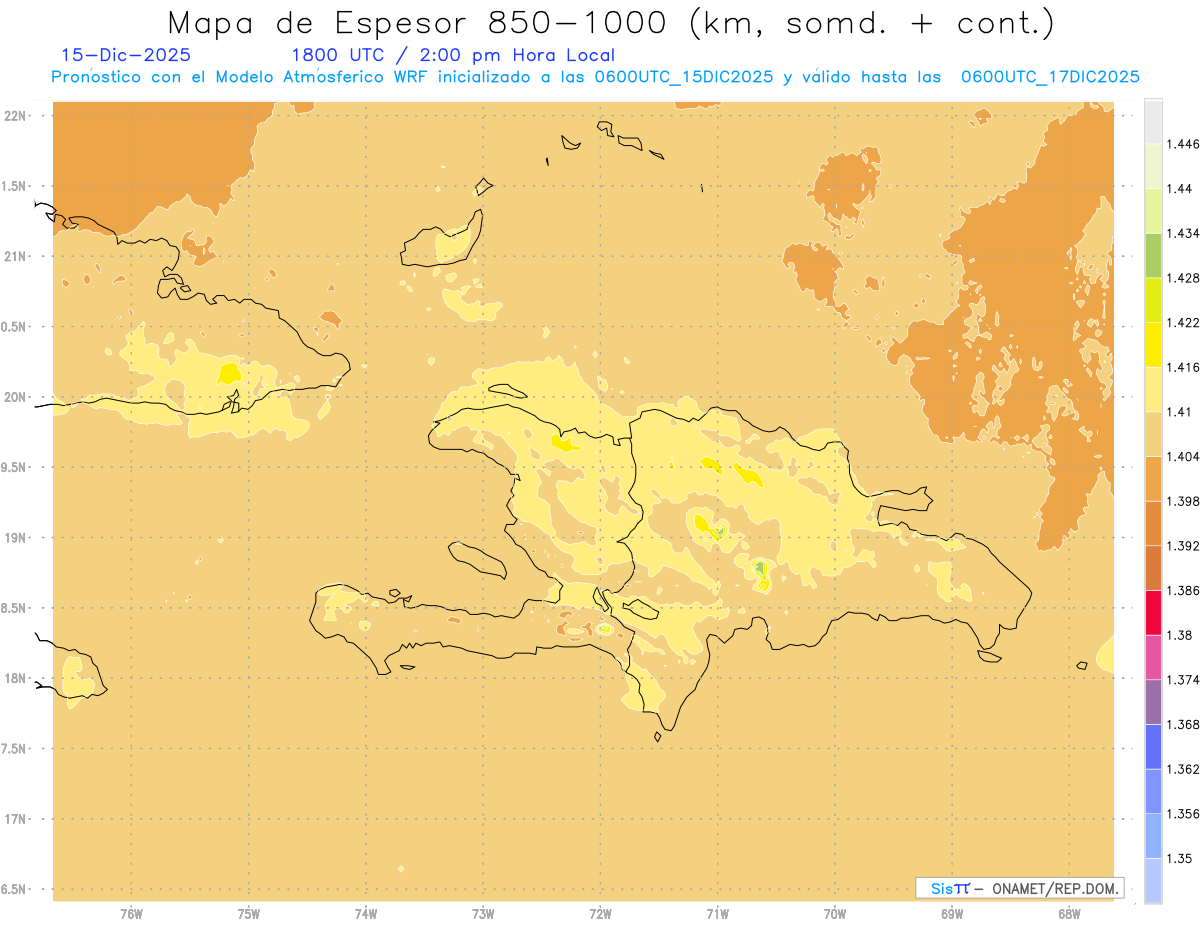1200x927 pixels.
Task: Click the '1800 UTC / 2:00 pm Hora Local' label
Action: tap(453, 55)
